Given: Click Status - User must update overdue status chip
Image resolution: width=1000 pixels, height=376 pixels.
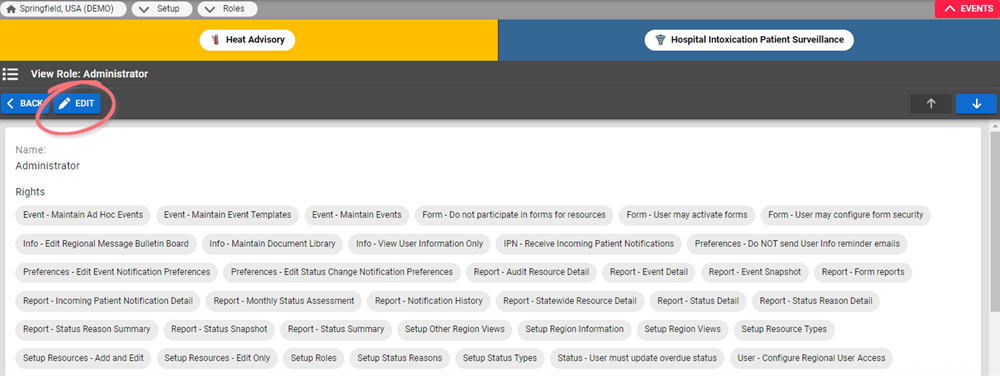Looking at the screenshot, I should pos(637,358).
